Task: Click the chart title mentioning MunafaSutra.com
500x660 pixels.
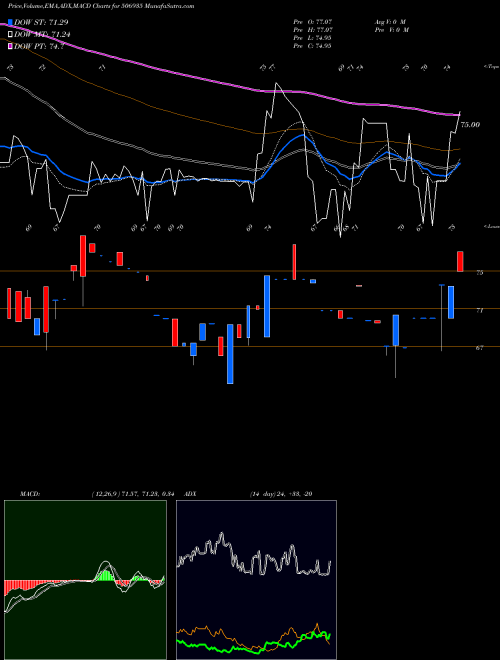Action: pos(101,6)
